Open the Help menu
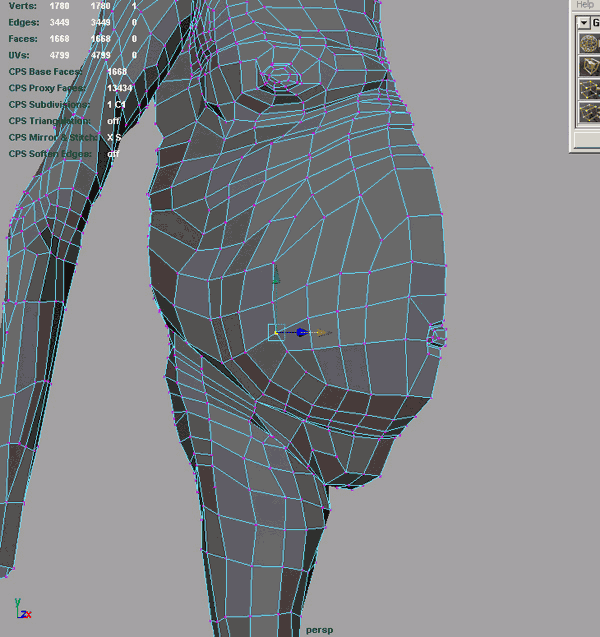 click(585, 5)
